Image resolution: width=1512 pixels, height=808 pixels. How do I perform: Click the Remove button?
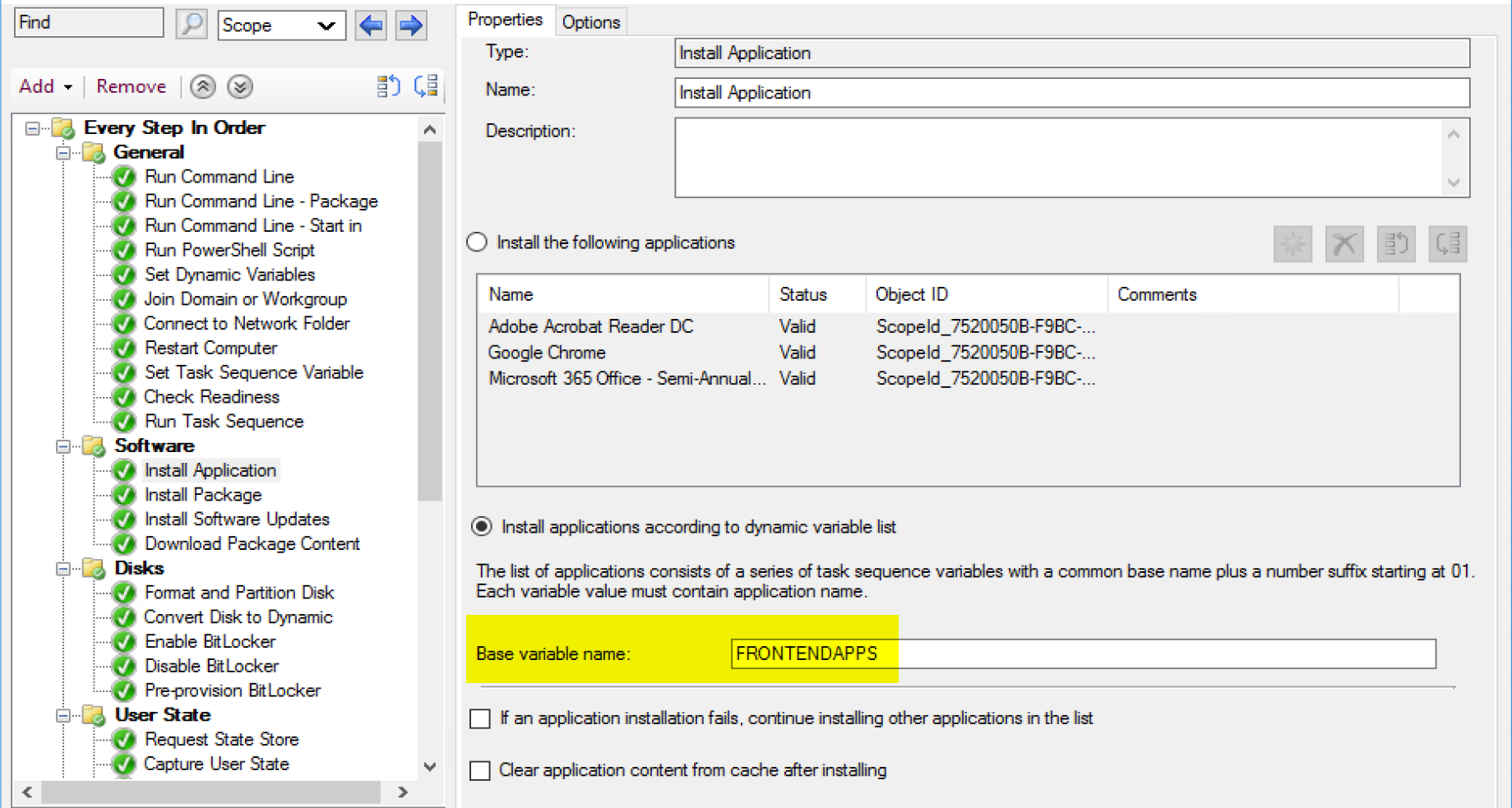[x=131, y=86]
